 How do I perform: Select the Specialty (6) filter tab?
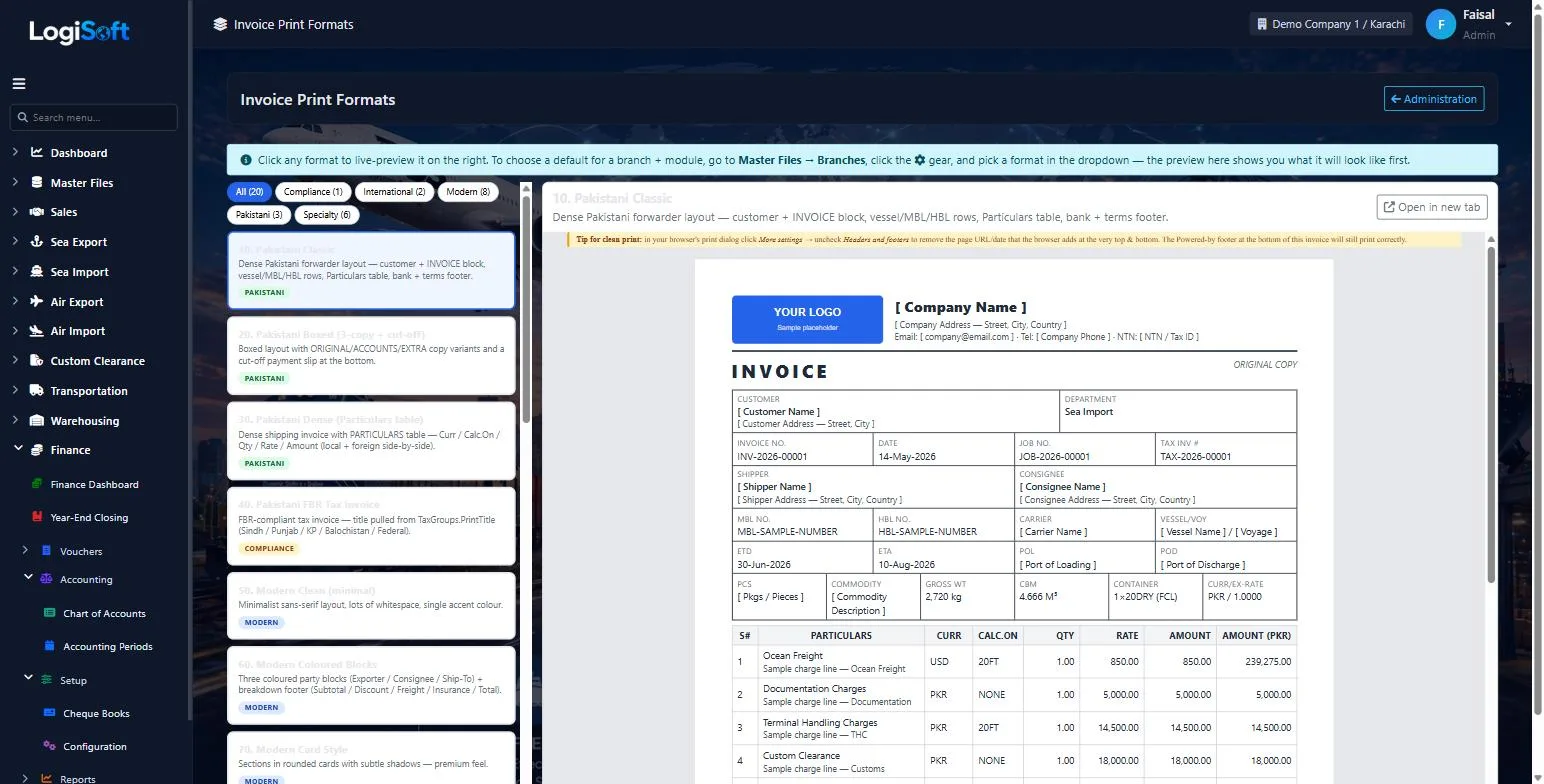tap(327, 215)
